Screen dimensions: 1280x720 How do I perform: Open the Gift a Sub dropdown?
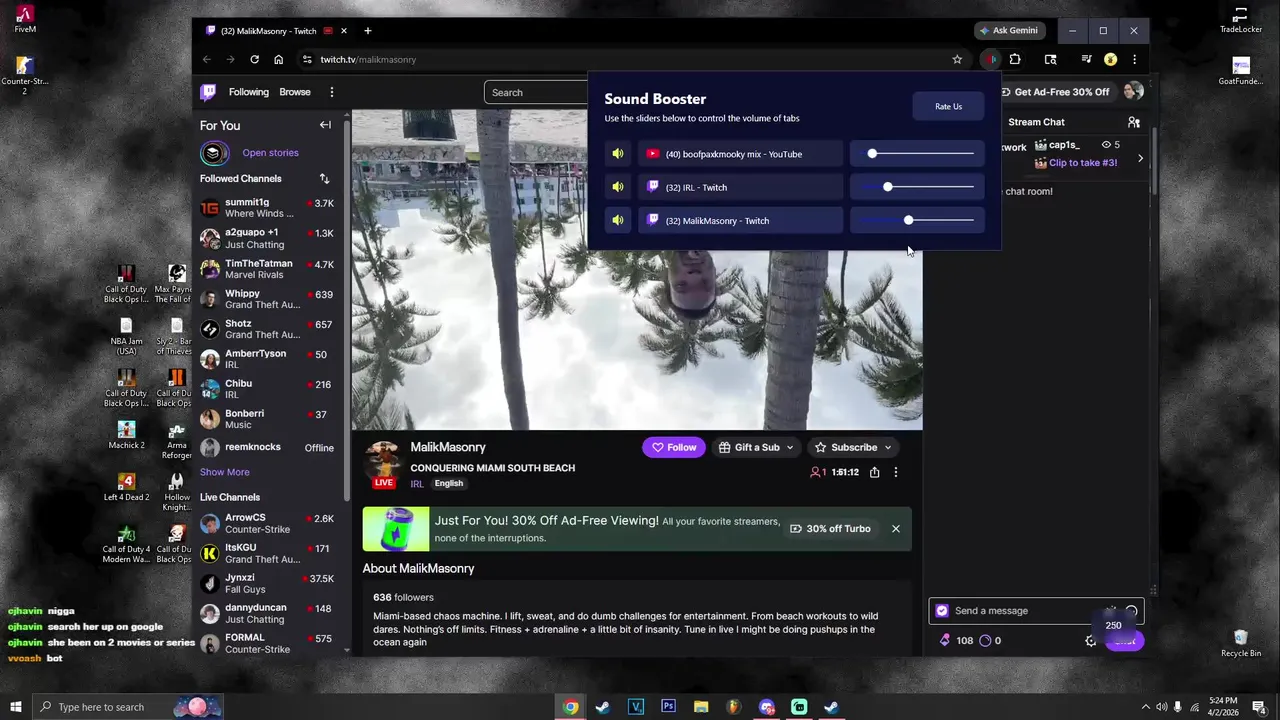757,447
